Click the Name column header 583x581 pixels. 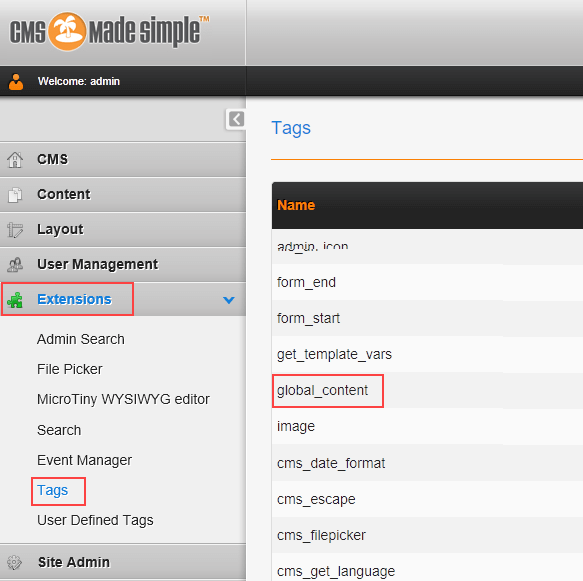296,205
